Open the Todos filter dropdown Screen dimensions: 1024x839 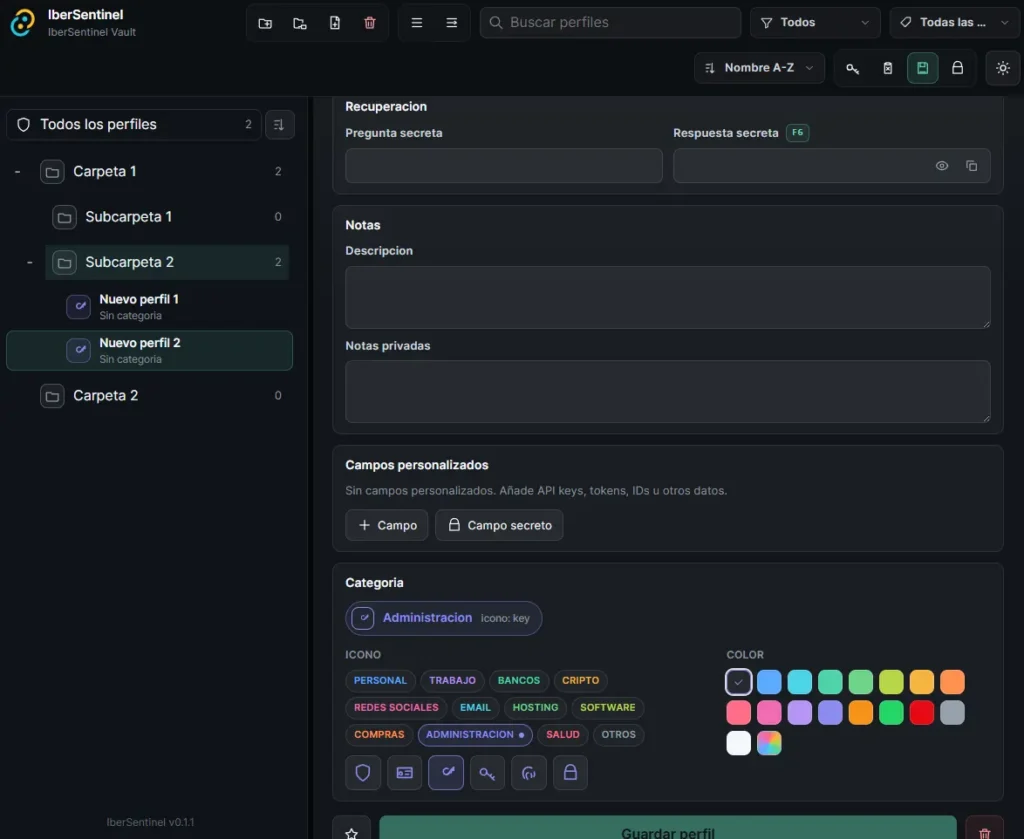tap(815, 23)
